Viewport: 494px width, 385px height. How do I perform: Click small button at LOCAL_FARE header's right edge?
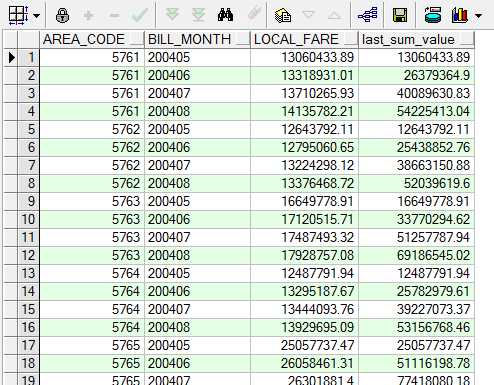click(351, 39)
